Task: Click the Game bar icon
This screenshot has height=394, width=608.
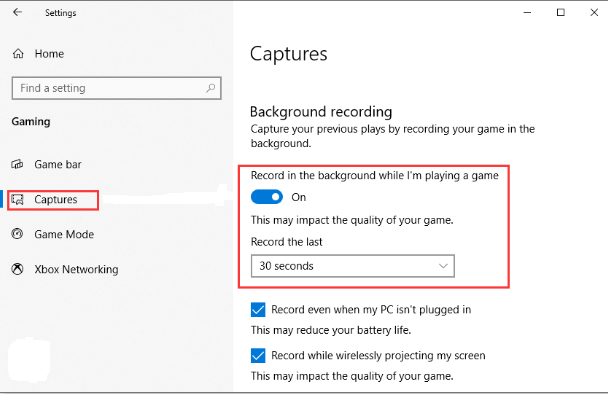Action: click(17, 164)
